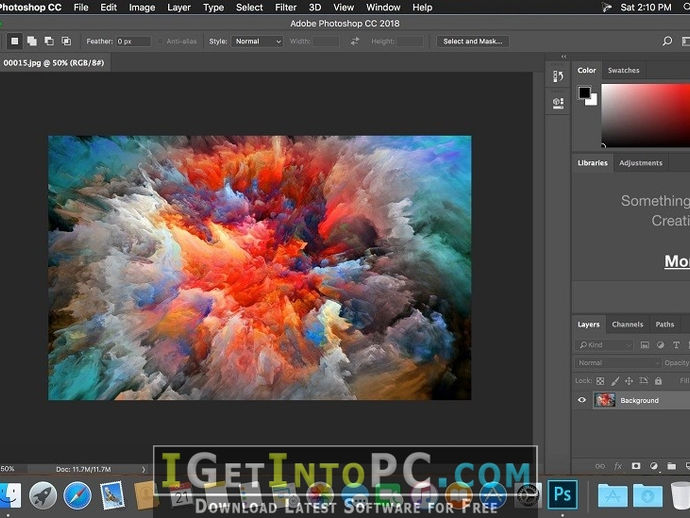
Task: Toggle the Anti-alias checkbox
Action: (x=161, y=41)
